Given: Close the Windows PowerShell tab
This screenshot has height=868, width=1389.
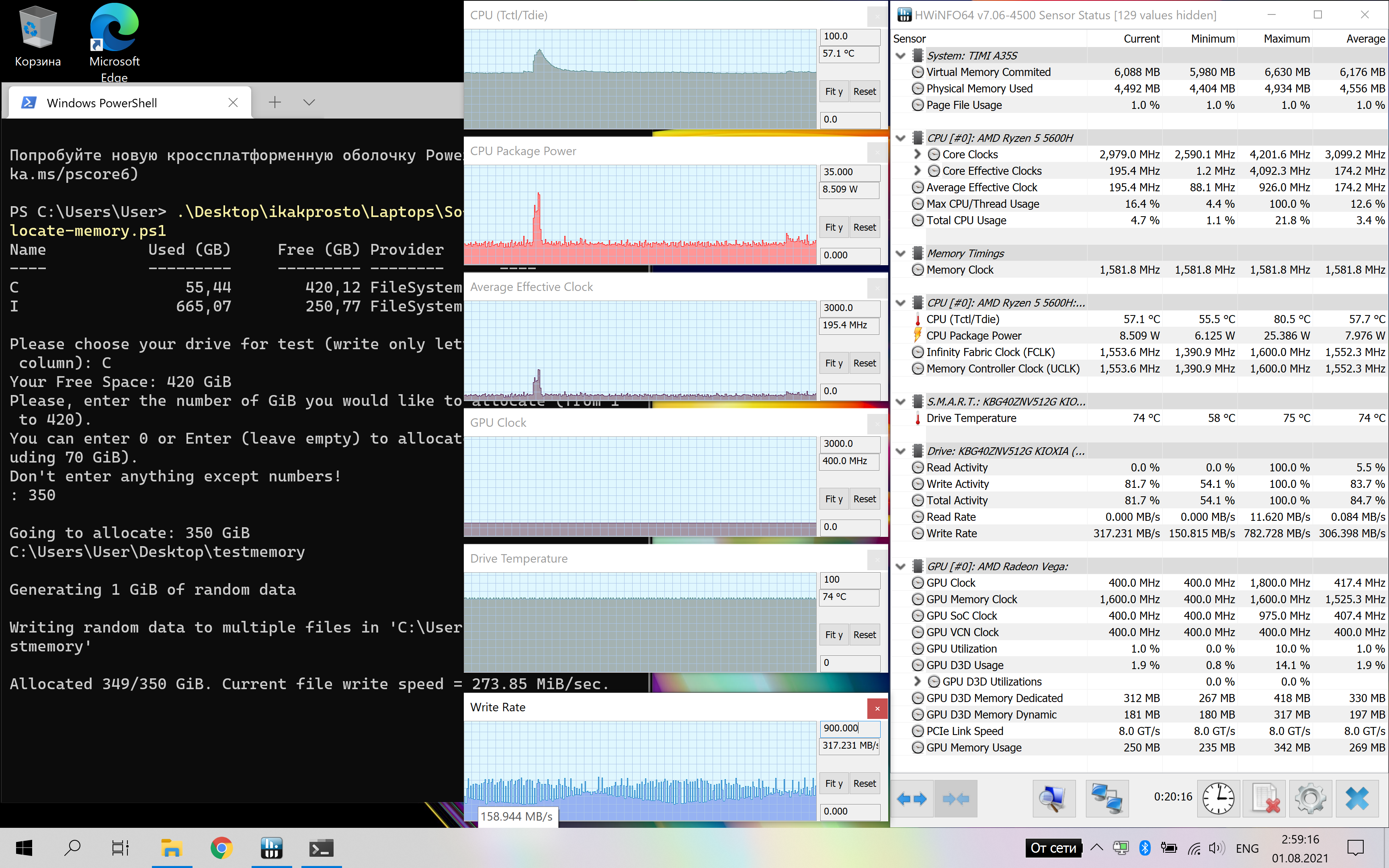Looking at the screenshot, I should pos(233,102).
